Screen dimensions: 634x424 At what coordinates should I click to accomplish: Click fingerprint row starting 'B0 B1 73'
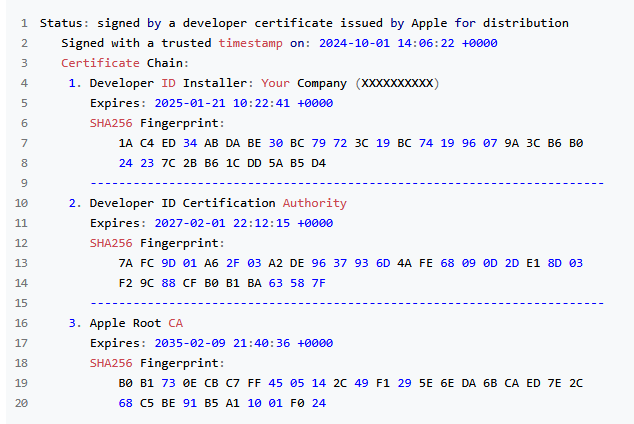click(351, 383)
